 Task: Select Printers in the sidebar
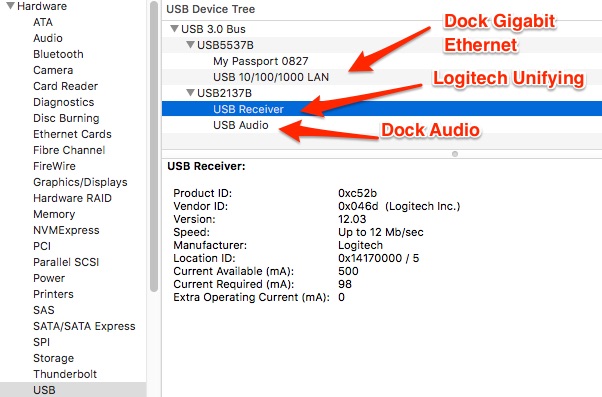tap(53, 294)
